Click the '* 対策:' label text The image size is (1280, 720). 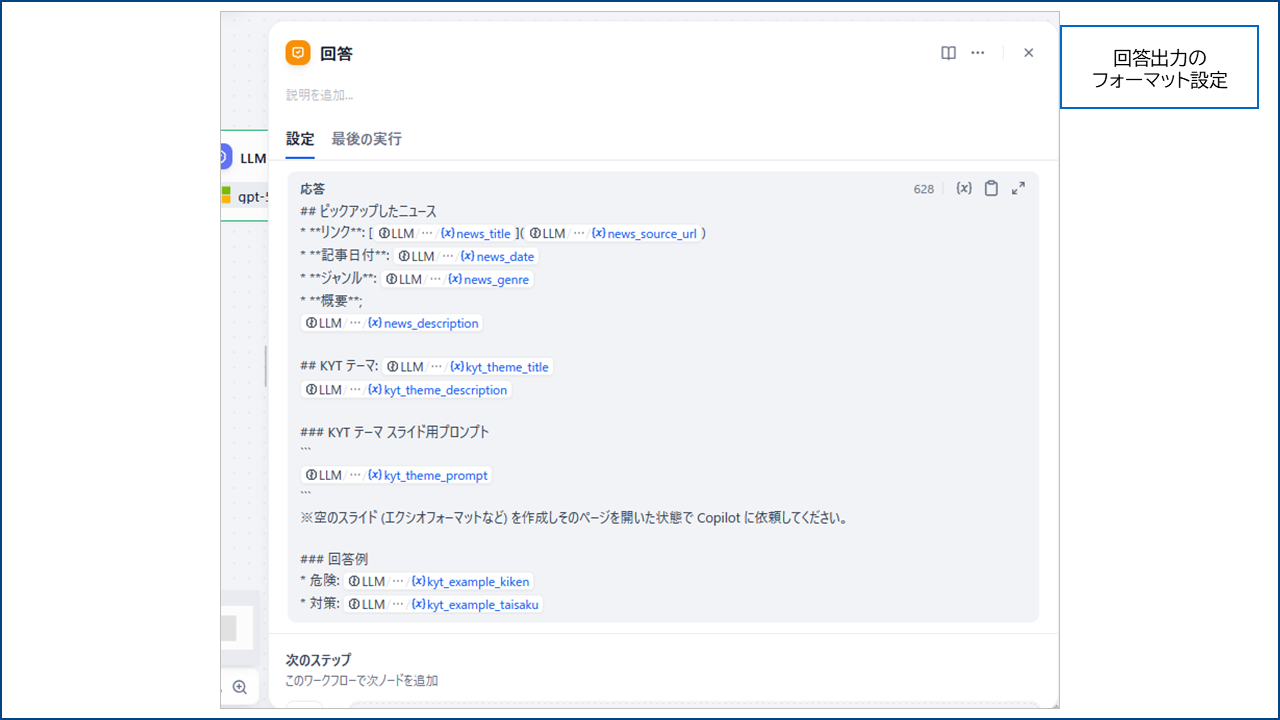[320, 604]
